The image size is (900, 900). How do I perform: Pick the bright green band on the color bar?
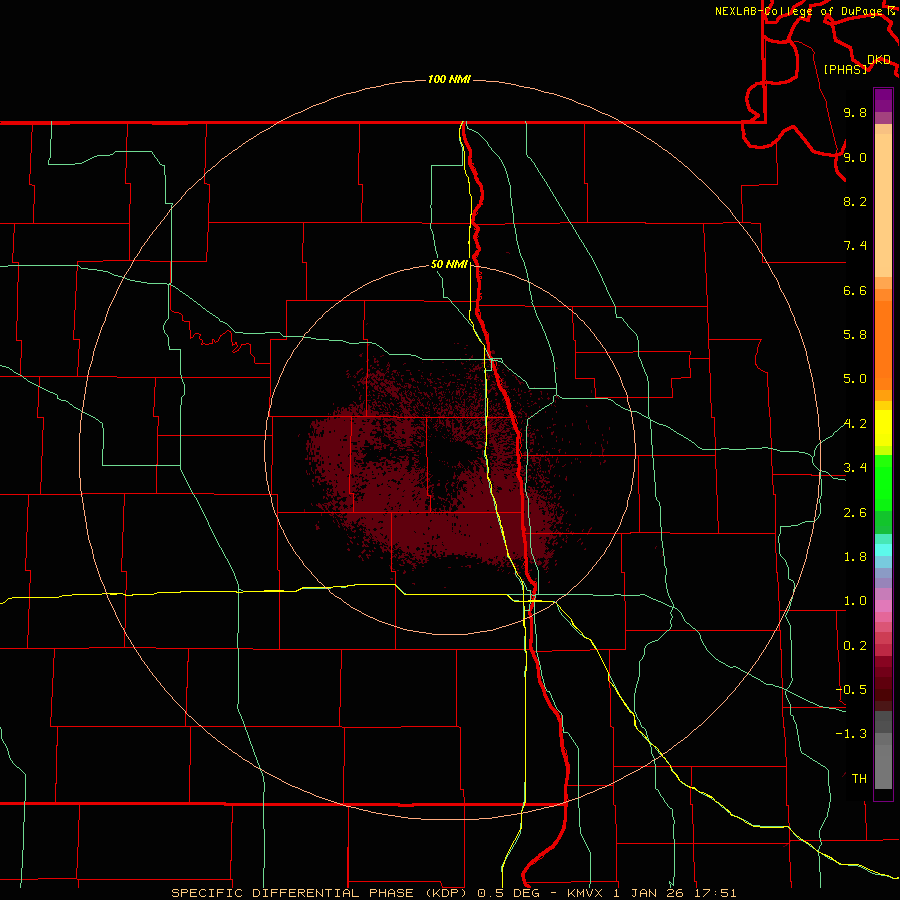coord(883,483)
